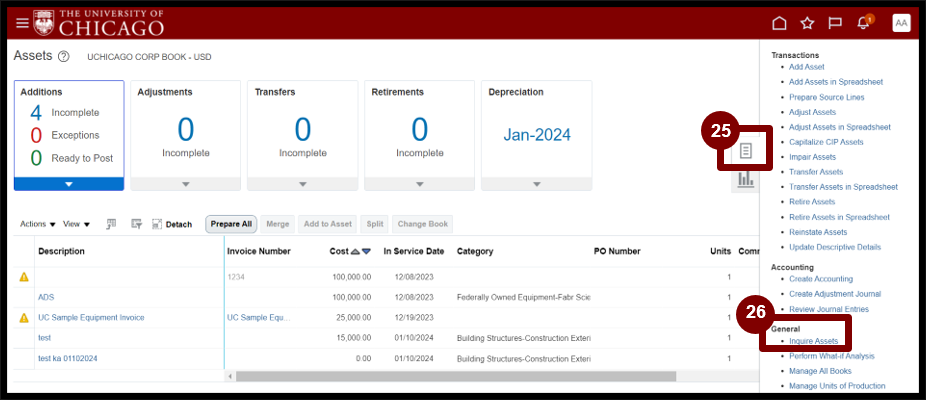Open UC Sample Equipment Invoice description link
This screenshot has width=926, height=400.
point(91,318)
